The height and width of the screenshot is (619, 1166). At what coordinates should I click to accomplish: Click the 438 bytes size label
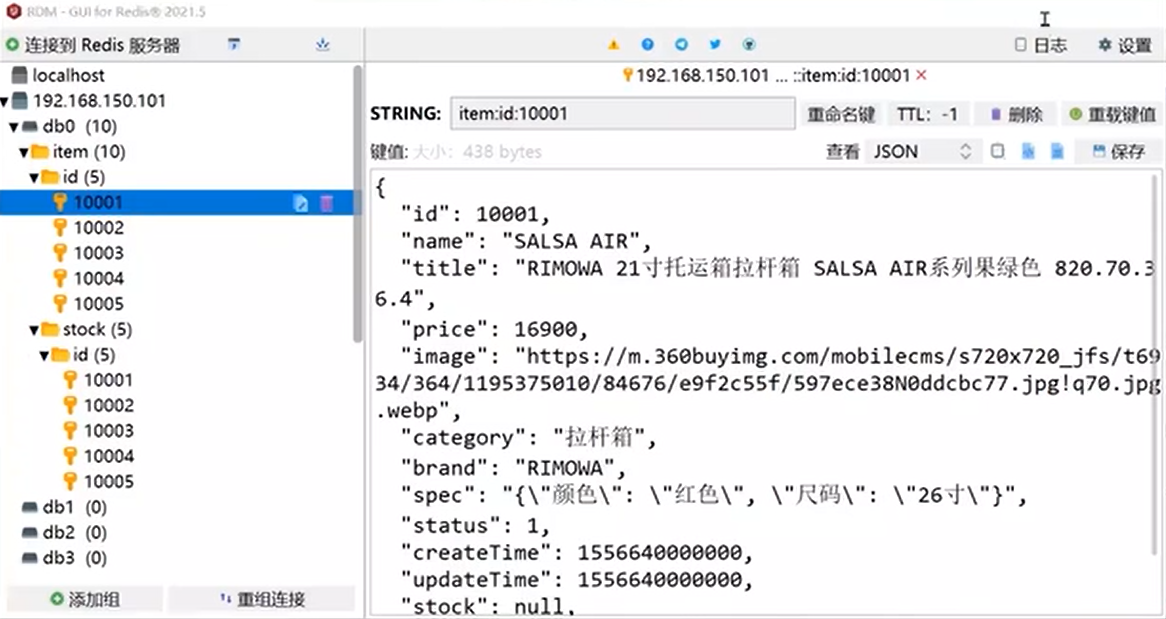[503, 152]
